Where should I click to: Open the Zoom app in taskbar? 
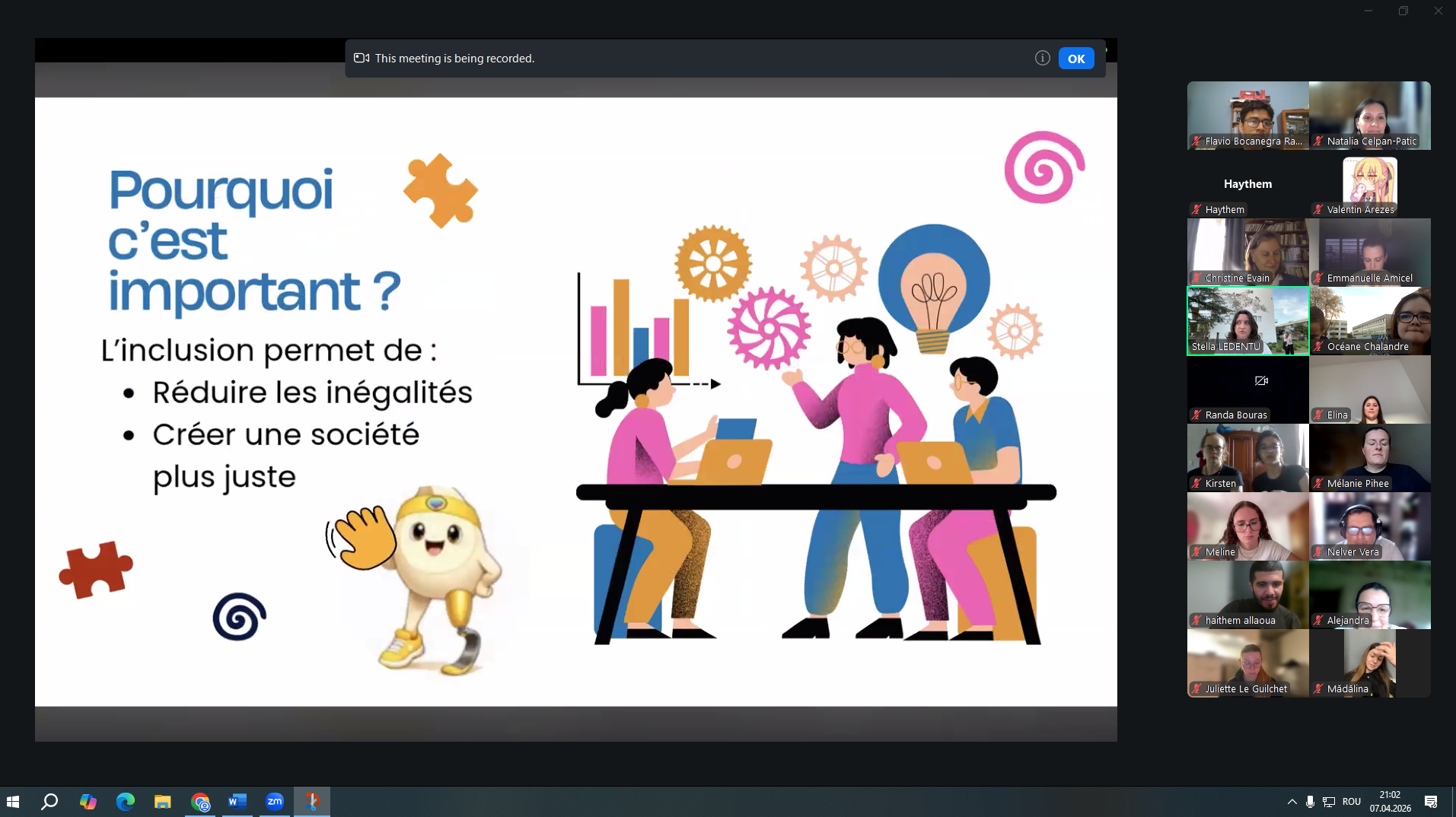click(x=275, y=801)
